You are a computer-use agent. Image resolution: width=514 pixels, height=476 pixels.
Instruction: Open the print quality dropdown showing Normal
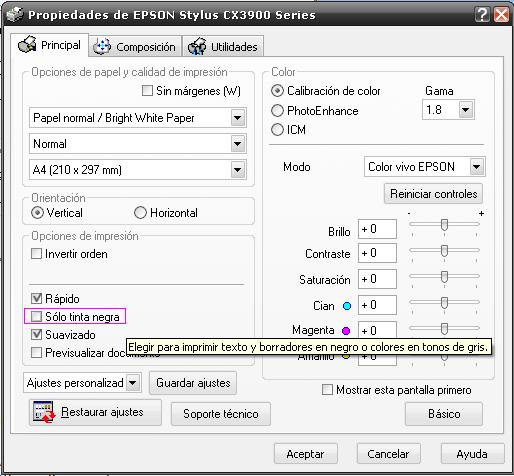(138, 144)
